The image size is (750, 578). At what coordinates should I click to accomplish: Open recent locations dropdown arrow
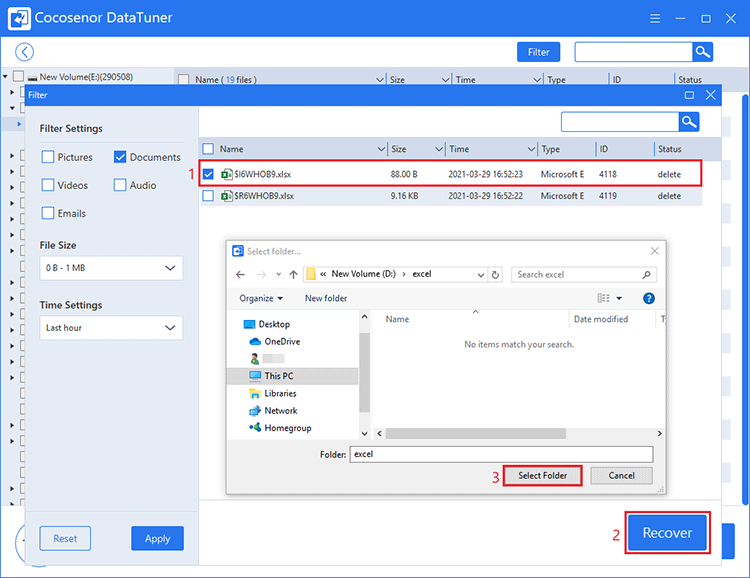tap(278, 275)
